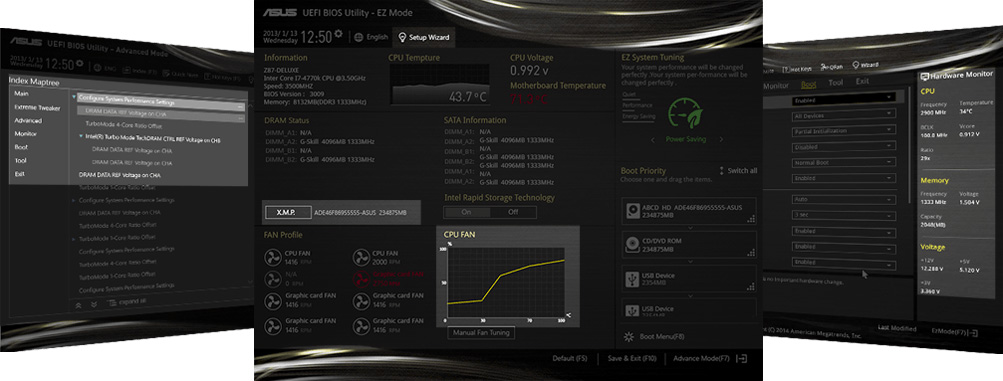Click the CPU FAN curve graph
This screenshot has width=1003, height=381.
(x=505, y=282)
